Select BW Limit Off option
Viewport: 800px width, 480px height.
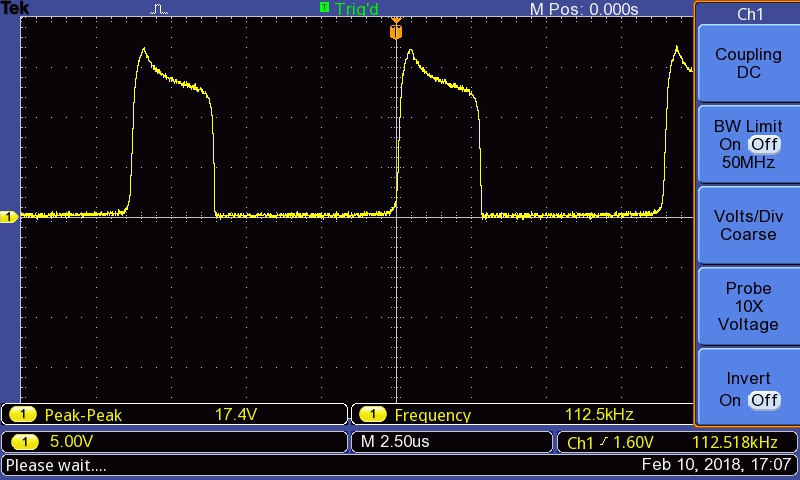click(x=764, y=144)
